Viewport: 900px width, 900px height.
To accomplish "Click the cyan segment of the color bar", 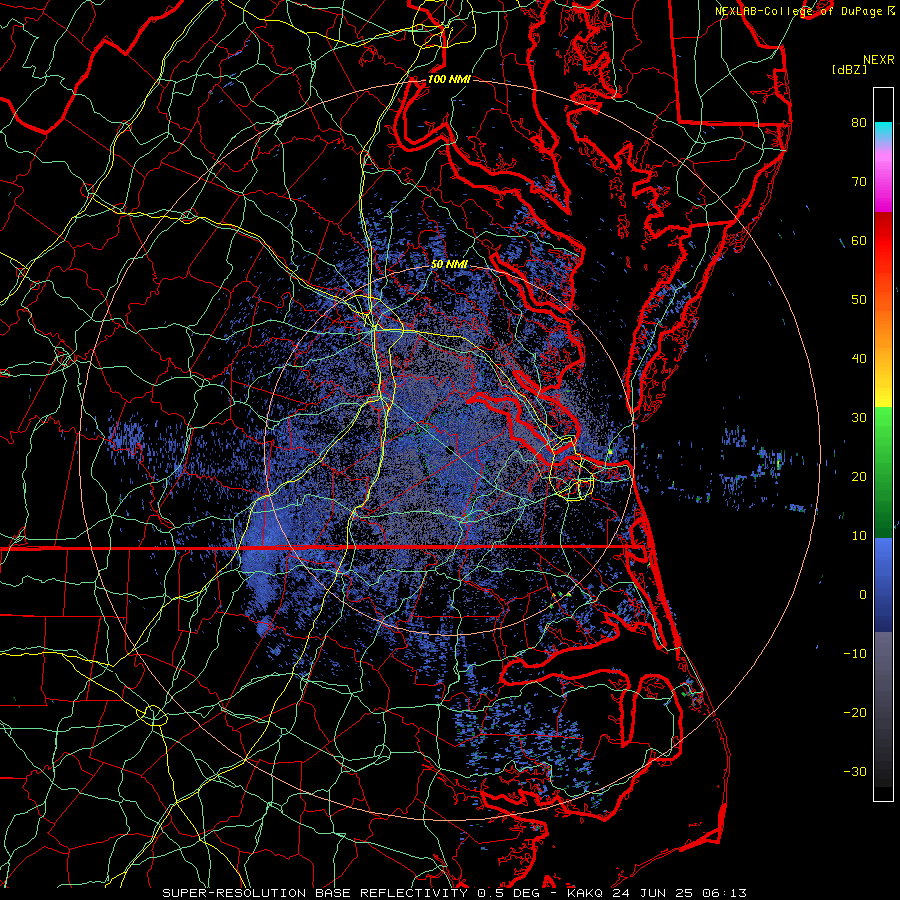I will tap(883, 130).
